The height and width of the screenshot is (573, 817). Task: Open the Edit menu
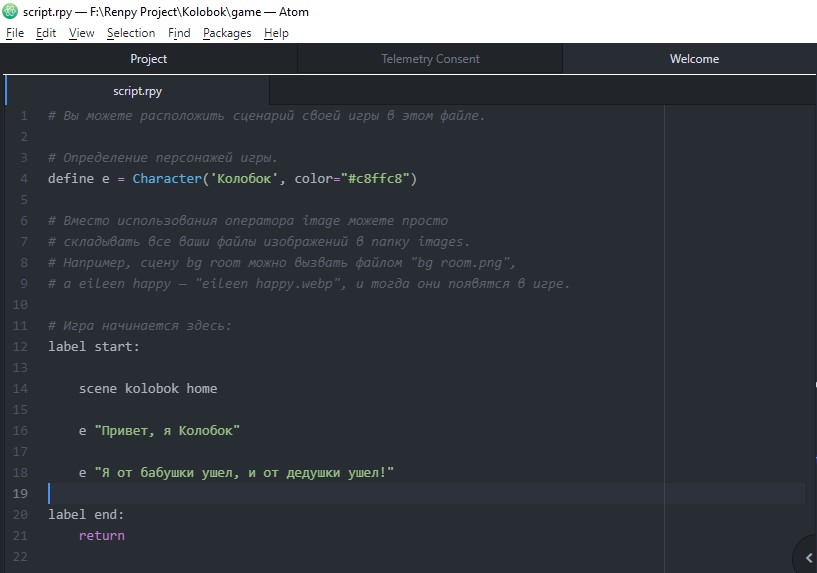(x=46, y=33)
